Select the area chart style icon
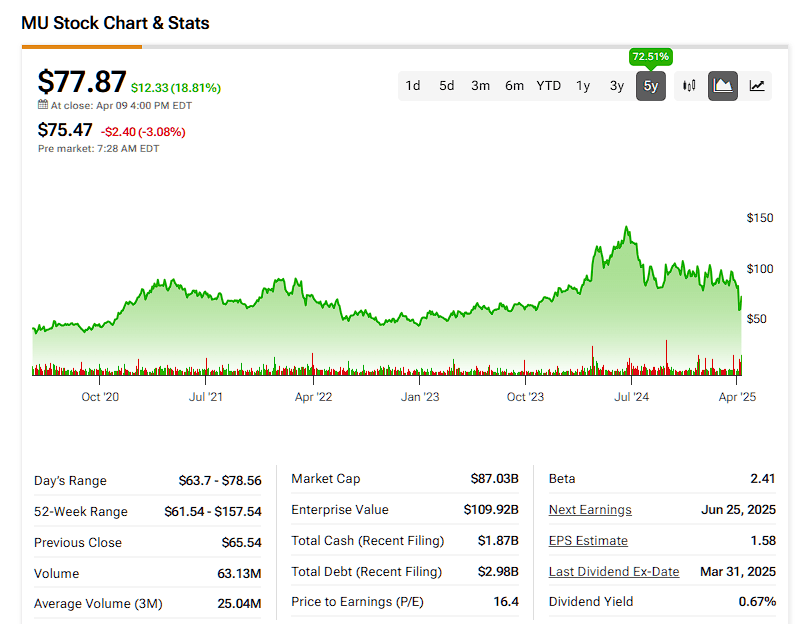This screenshot has height=624, width=800. point(722,86)
